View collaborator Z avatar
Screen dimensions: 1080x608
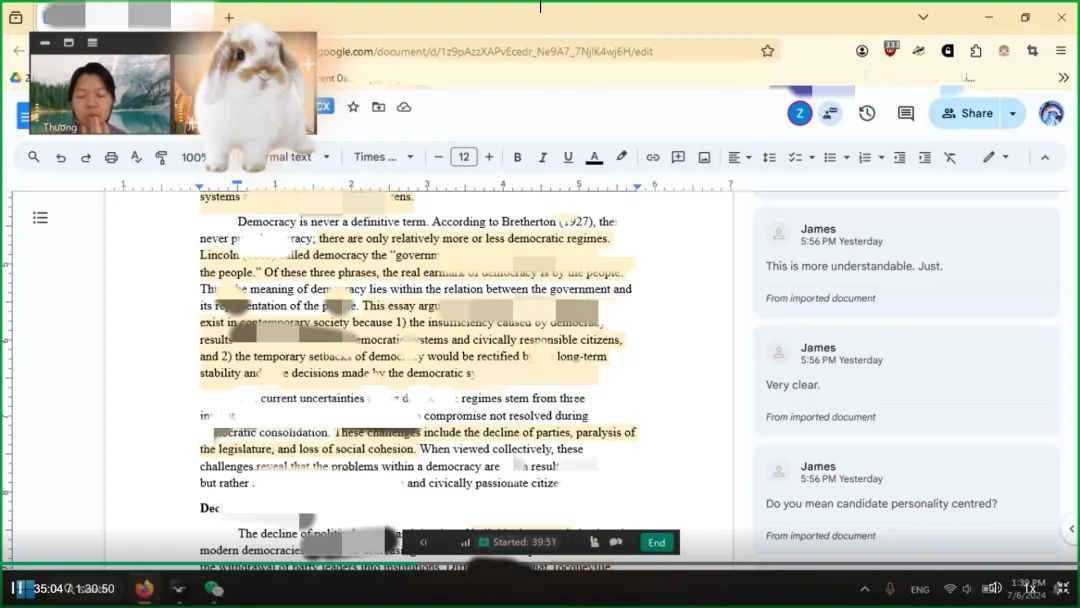(799, 113)
